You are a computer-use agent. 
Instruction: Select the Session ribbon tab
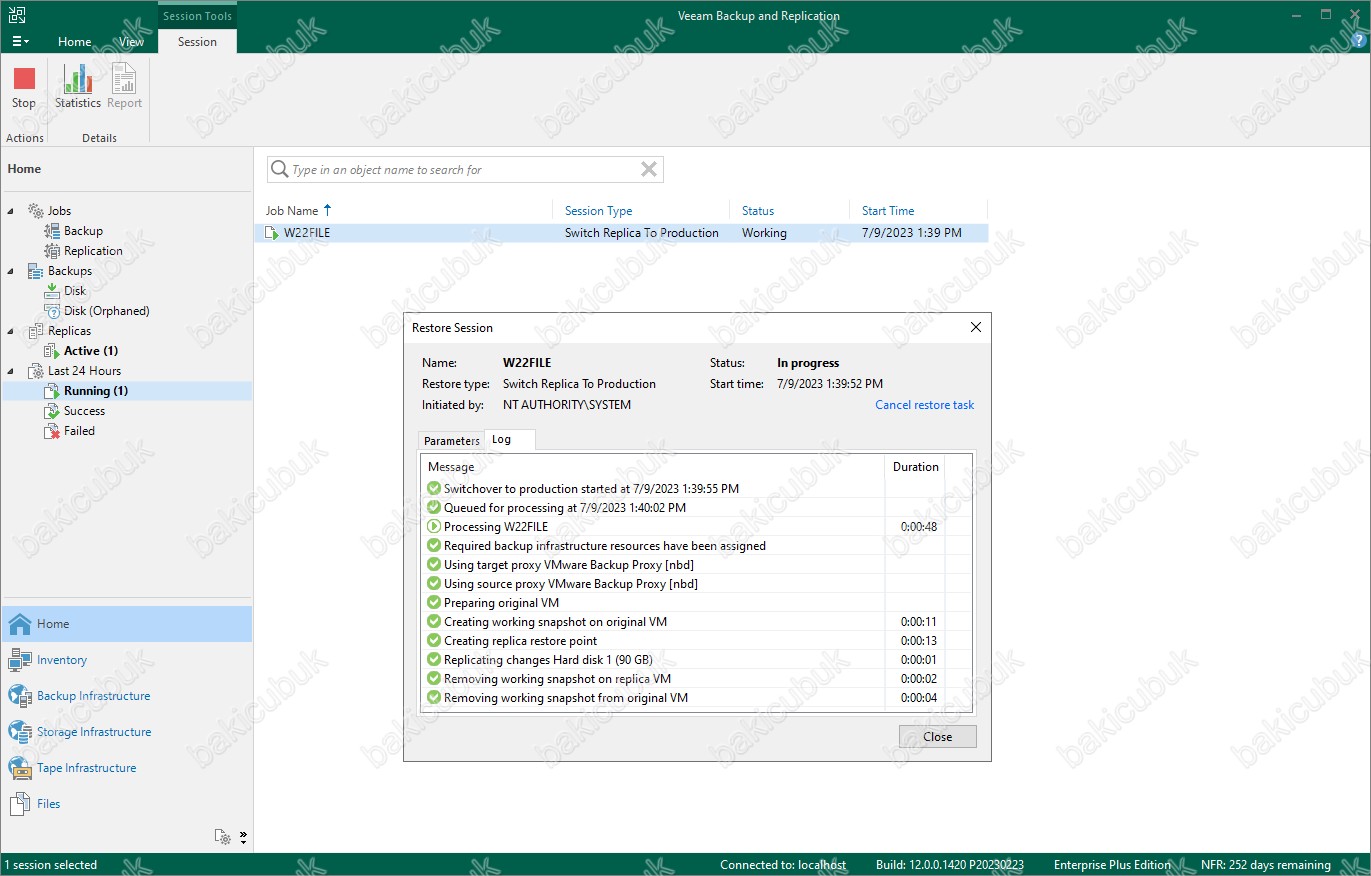pos(197,41)
